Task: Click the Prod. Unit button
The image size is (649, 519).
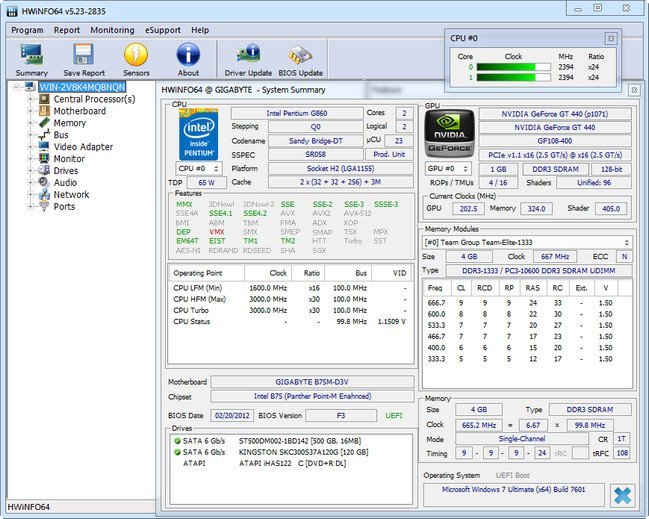Action: 389,154
